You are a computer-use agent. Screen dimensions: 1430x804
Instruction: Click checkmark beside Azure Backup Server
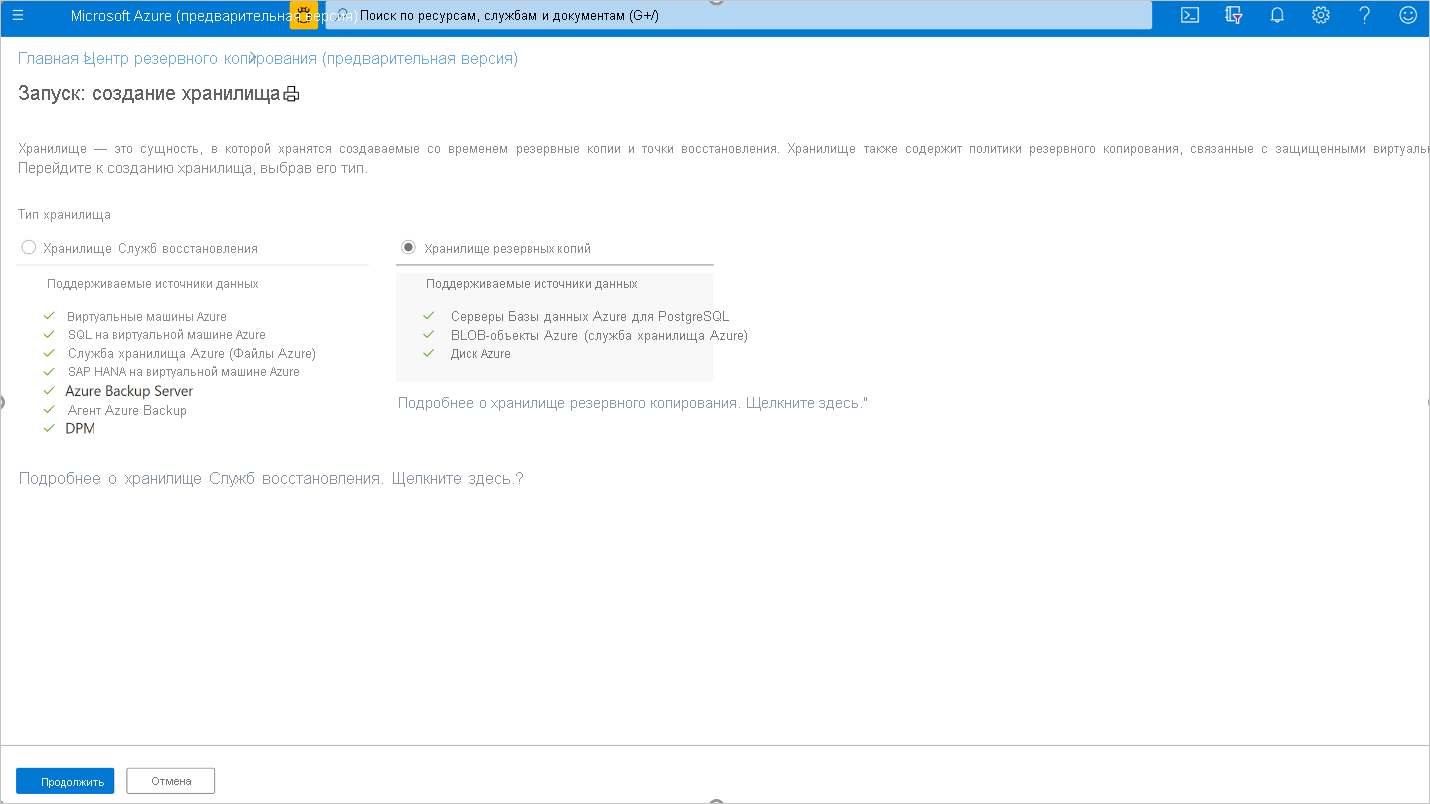coord(48,391)
